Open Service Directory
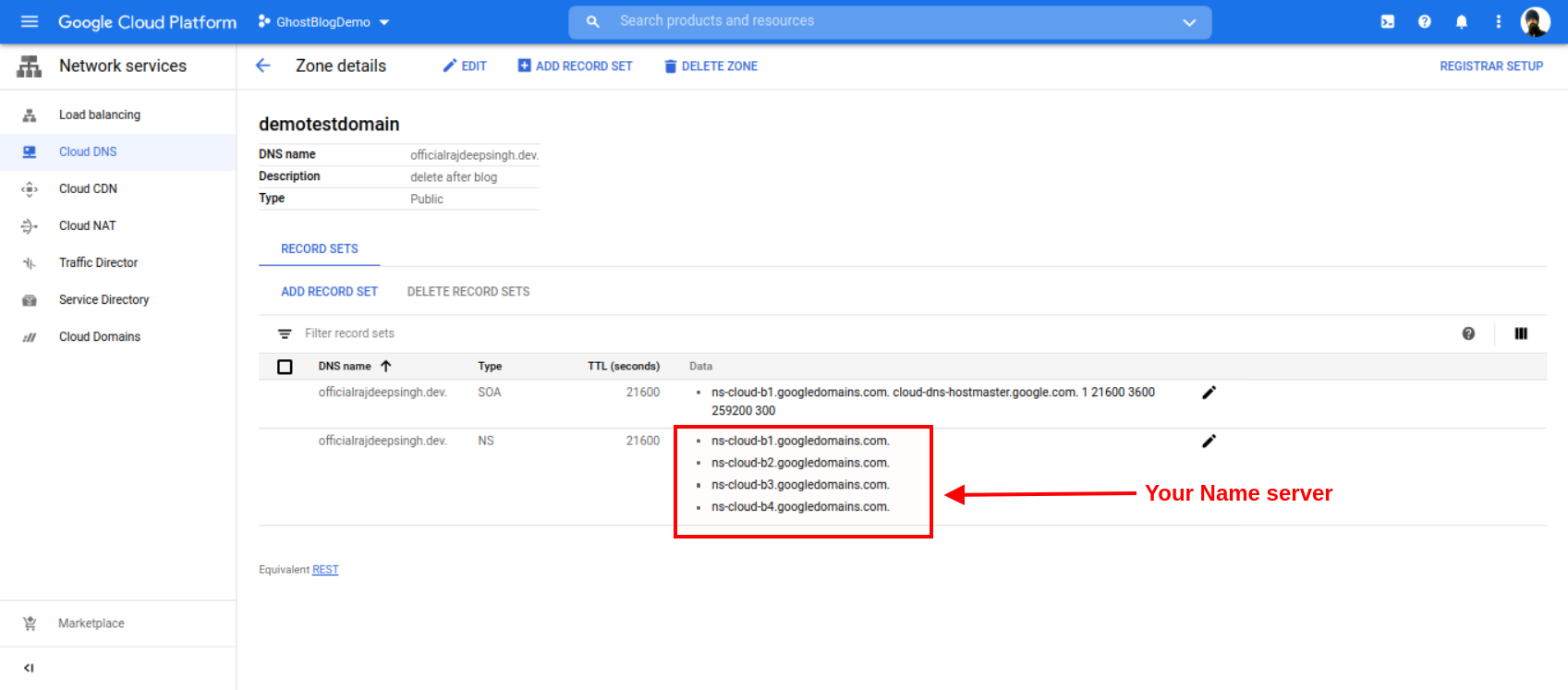 coord(103,299)
